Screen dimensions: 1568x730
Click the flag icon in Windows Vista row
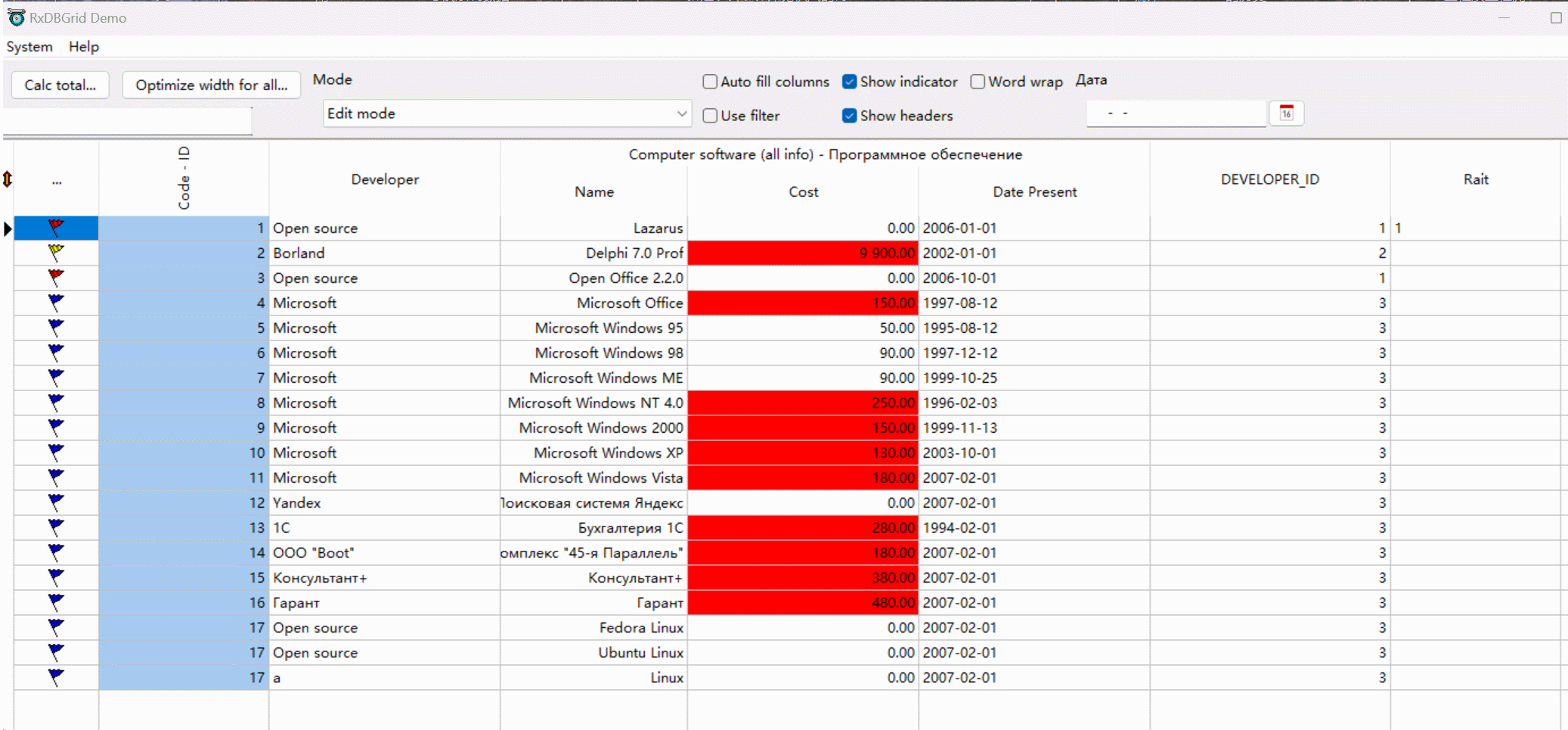click(x=56, y=477)
